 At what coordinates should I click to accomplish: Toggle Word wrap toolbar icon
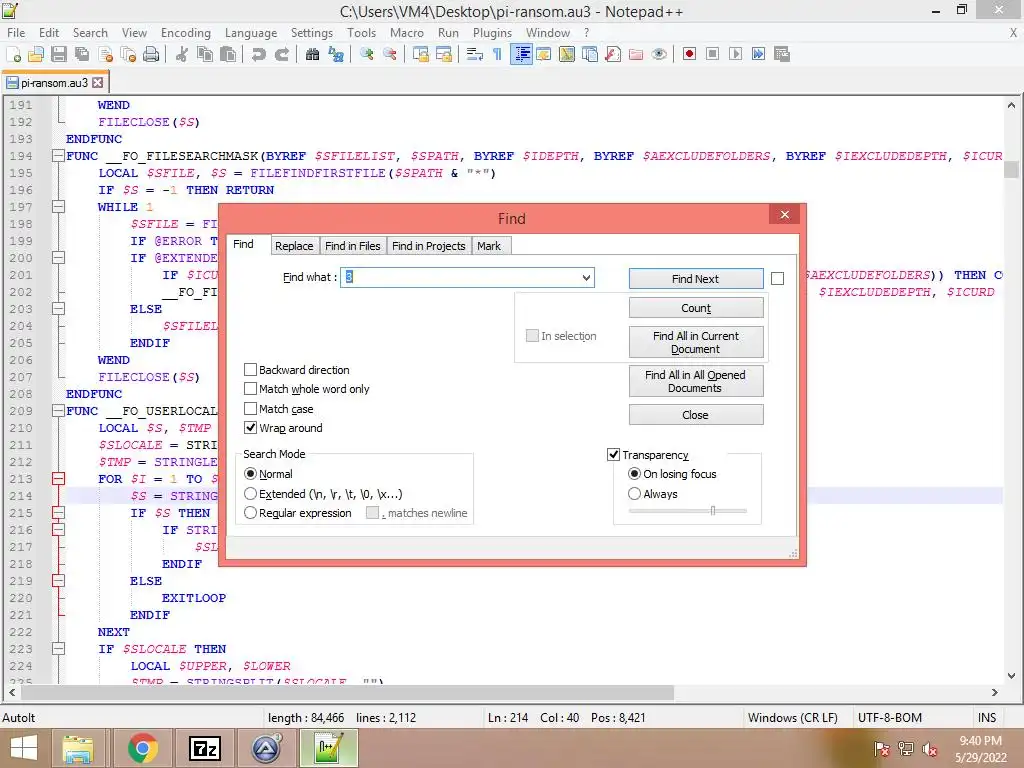(475, 54)
